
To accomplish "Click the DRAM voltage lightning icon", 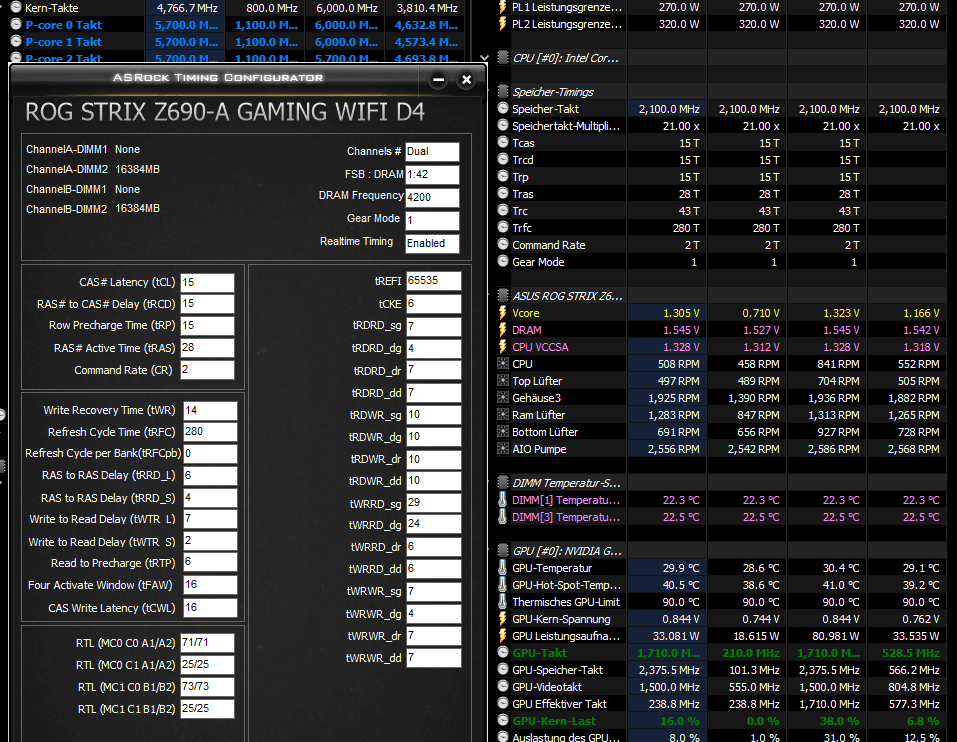I will [502, 330].
